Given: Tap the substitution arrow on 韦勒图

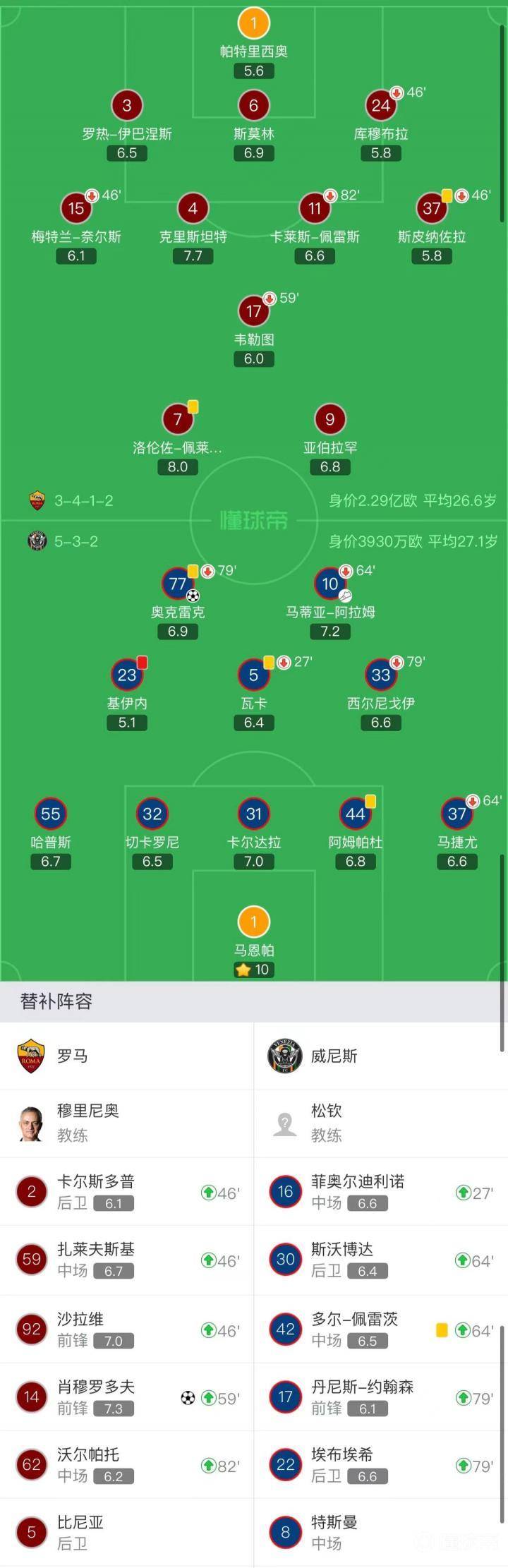Looking at the screenshot, I should point(270,298).
